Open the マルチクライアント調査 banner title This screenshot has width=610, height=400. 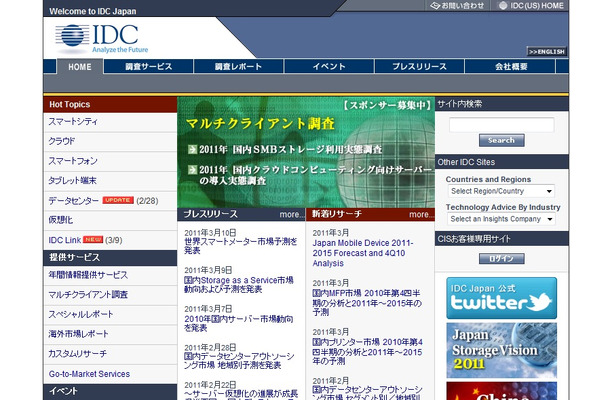(x=260, y=124)
